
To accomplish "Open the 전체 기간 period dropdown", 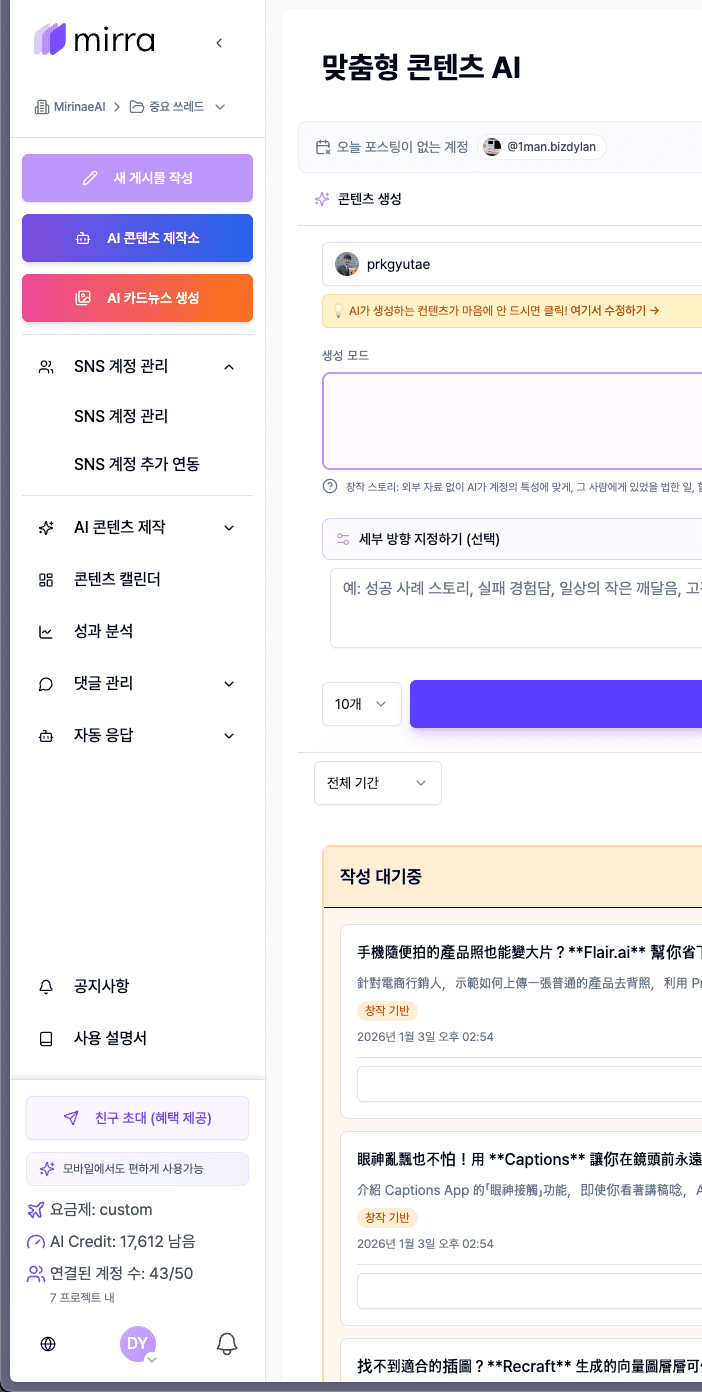I will [x=377, y=783].
